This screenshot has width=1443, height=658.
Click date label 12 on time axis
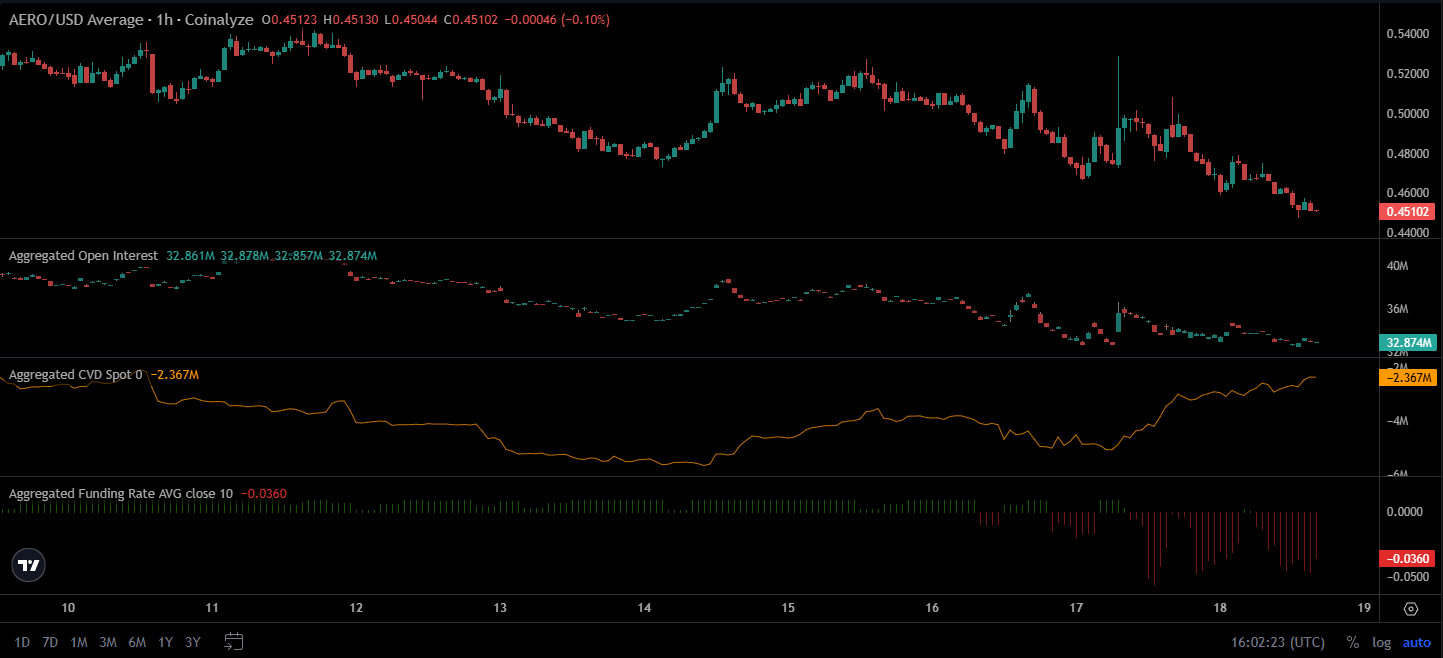point(356,608)
